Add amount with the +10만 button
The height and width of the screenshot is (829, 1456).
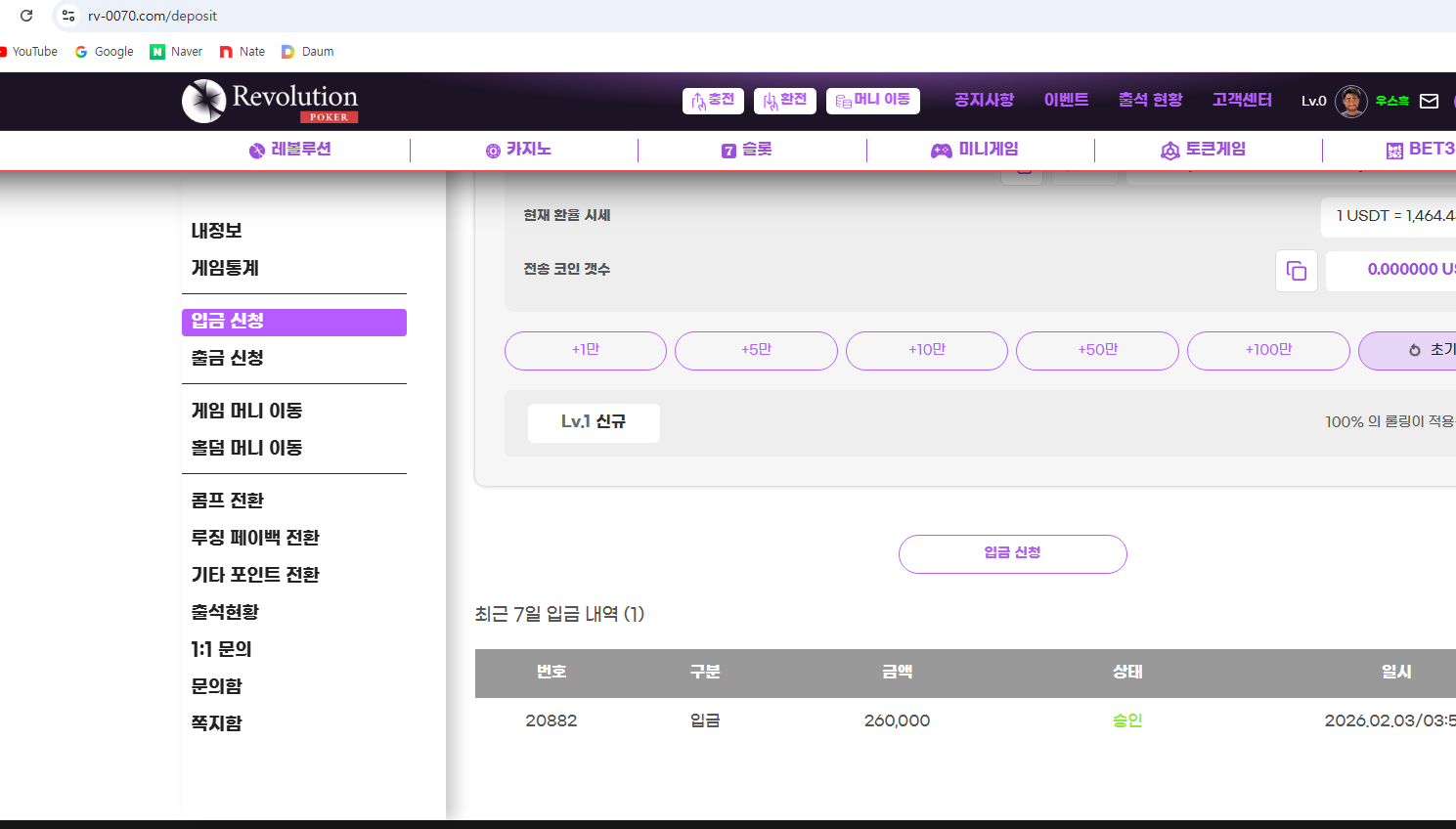[x=926, y=350]
